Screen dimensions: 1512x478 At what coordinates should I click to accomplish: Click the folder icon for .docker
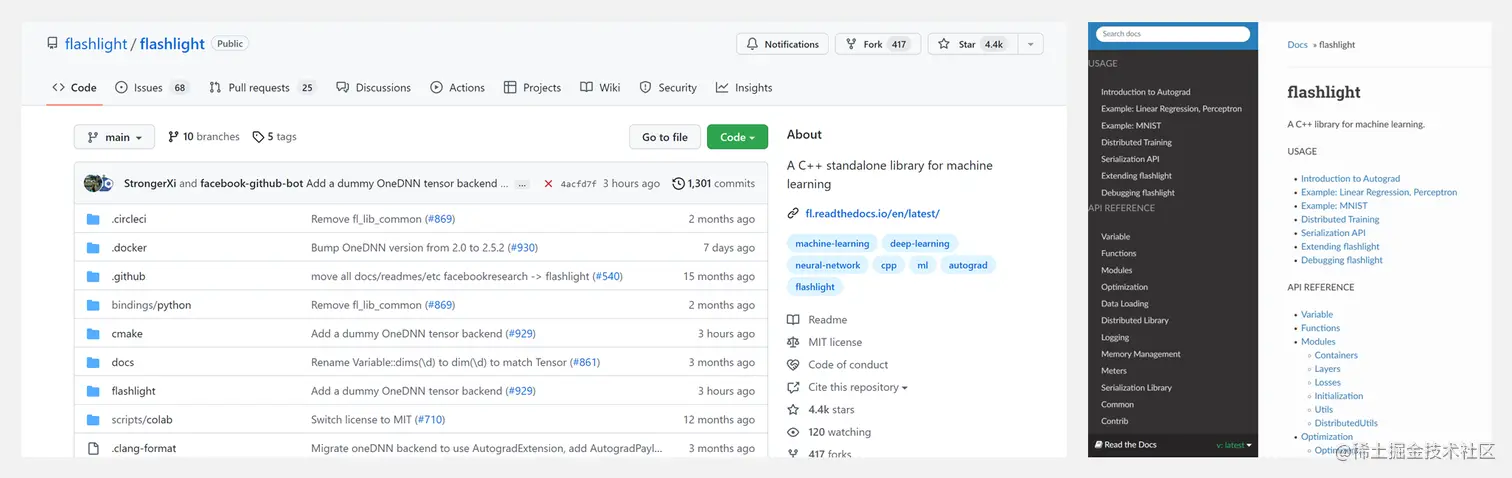pyautogui.click(x=93, y=248)
